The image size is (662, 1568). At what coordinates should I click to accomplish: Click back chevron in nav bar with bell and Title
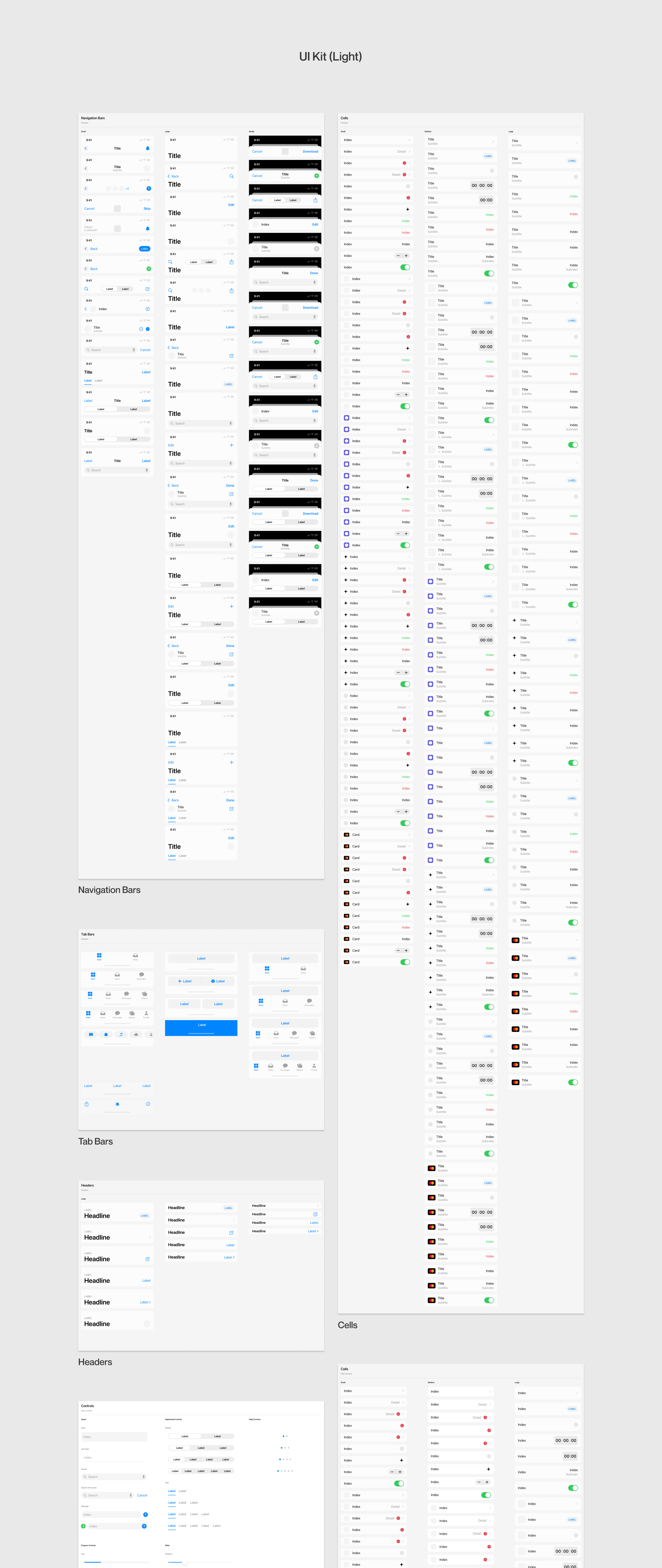[x=86, y=149]
